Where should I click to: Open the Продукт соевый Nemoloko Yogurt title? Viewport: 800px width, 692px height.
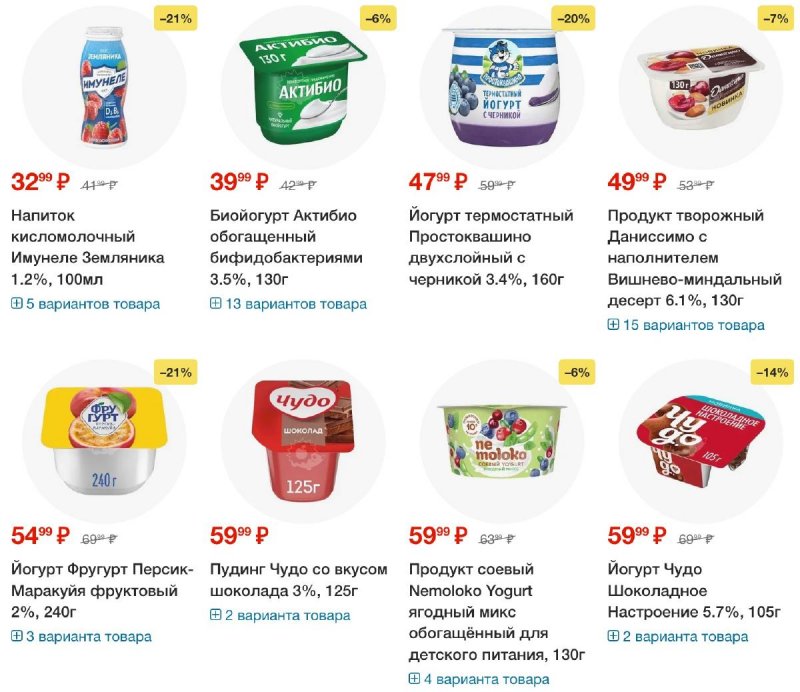[x=496, y=611]
